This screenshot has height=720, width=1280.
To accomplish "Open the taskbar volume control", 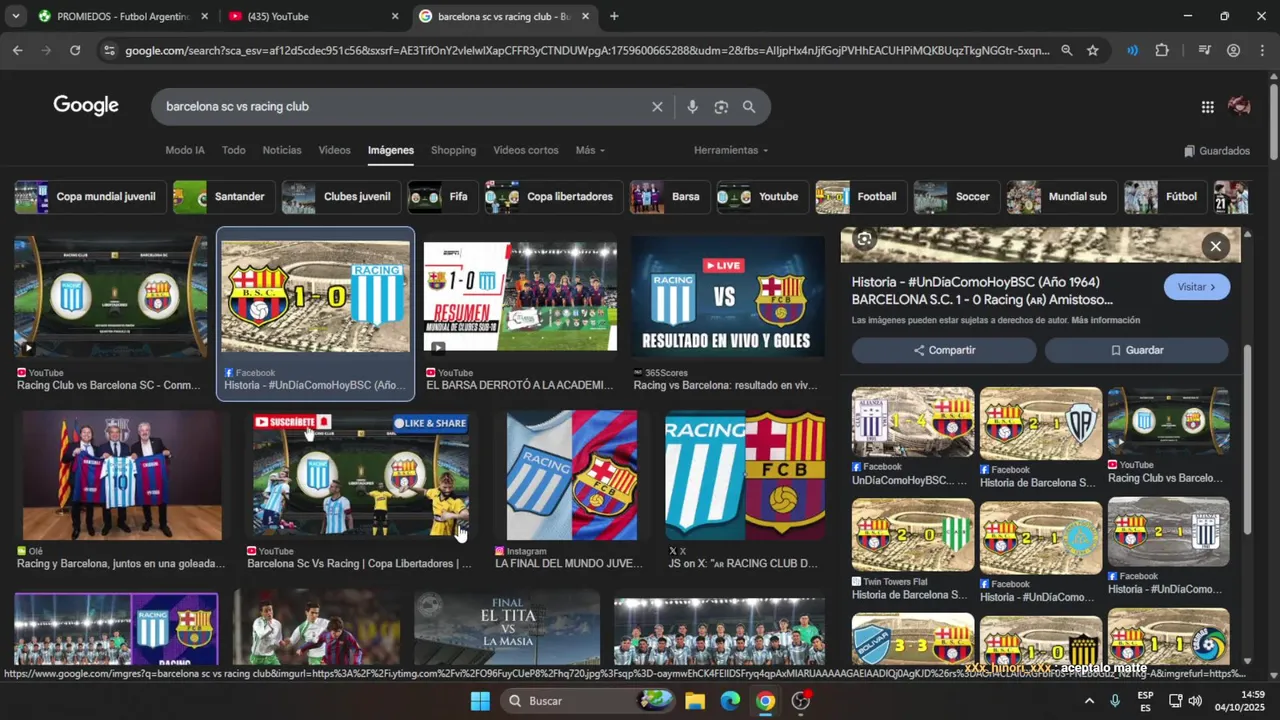I will (x=1195, y=701).
